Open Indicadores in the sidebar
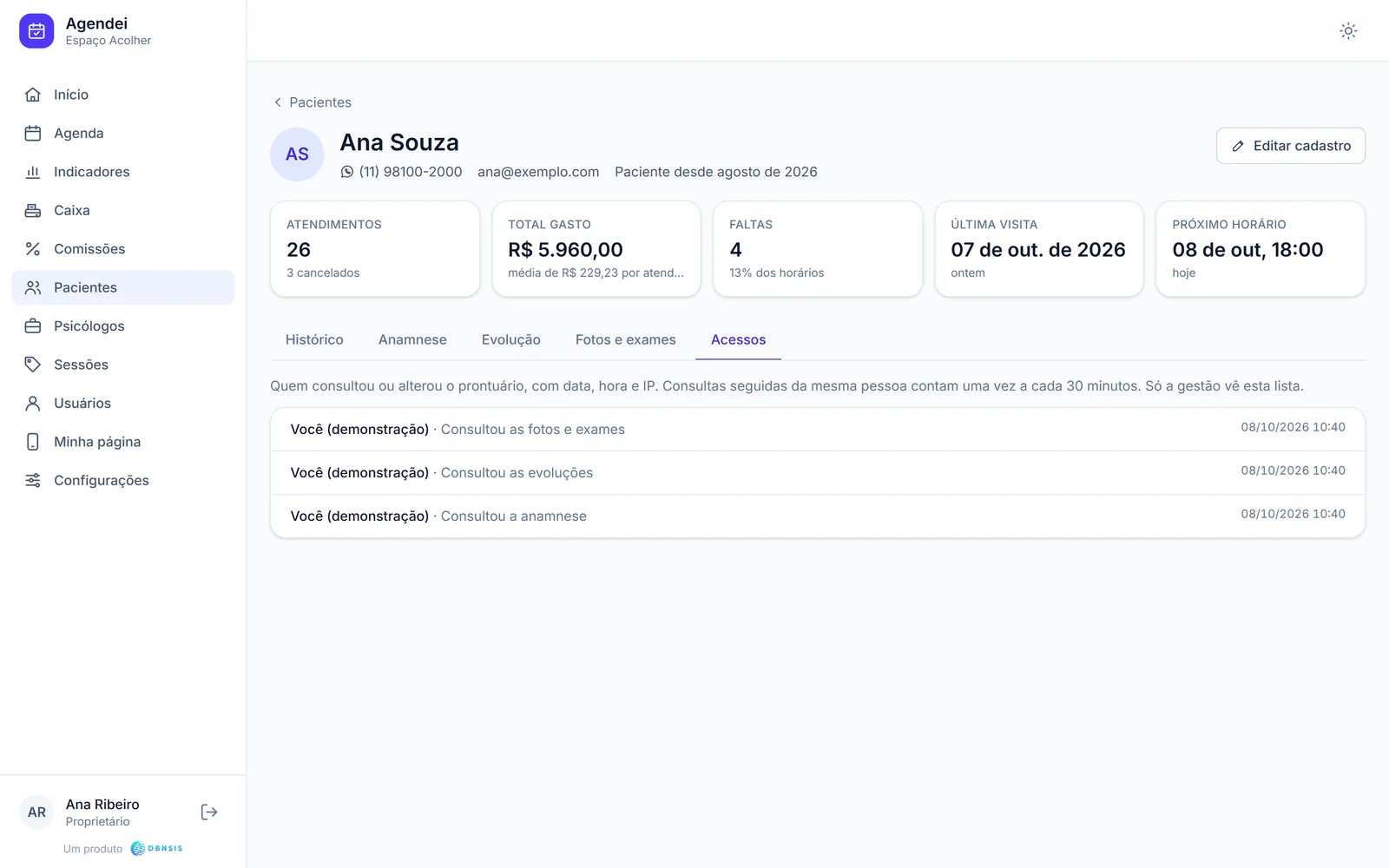This screenshot has width=1389, height=868. (123, 172)
